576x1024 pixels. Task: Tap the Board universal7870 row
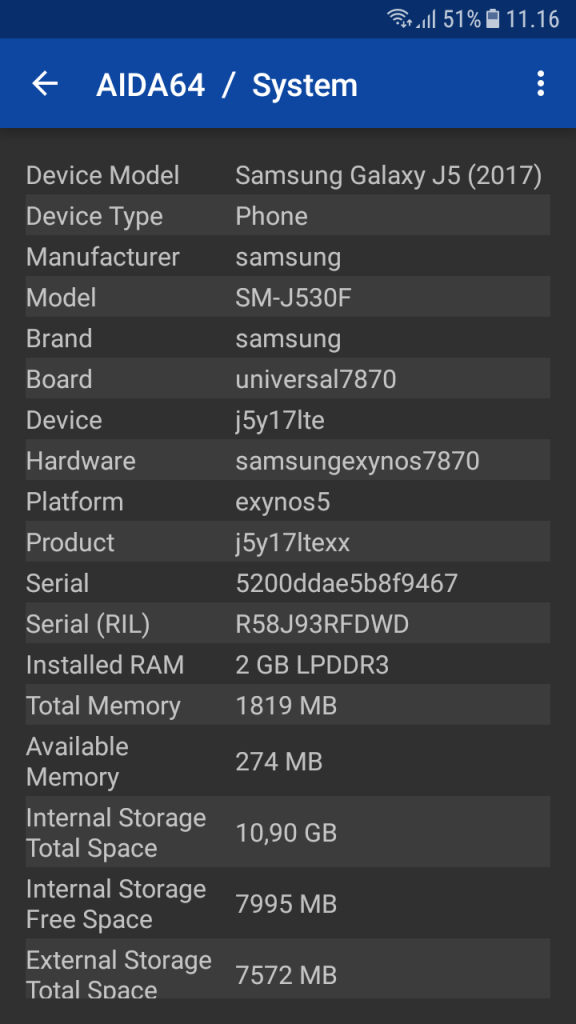pyautogui.click(x=287, y=379)
